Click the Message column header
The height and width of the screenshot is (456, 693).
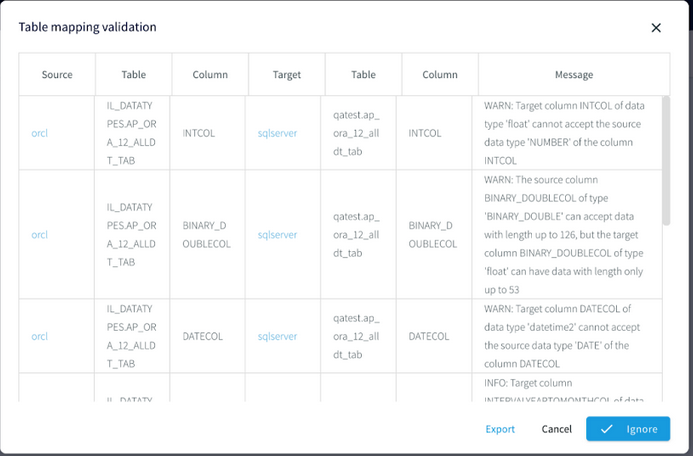[x=574, y=74]
